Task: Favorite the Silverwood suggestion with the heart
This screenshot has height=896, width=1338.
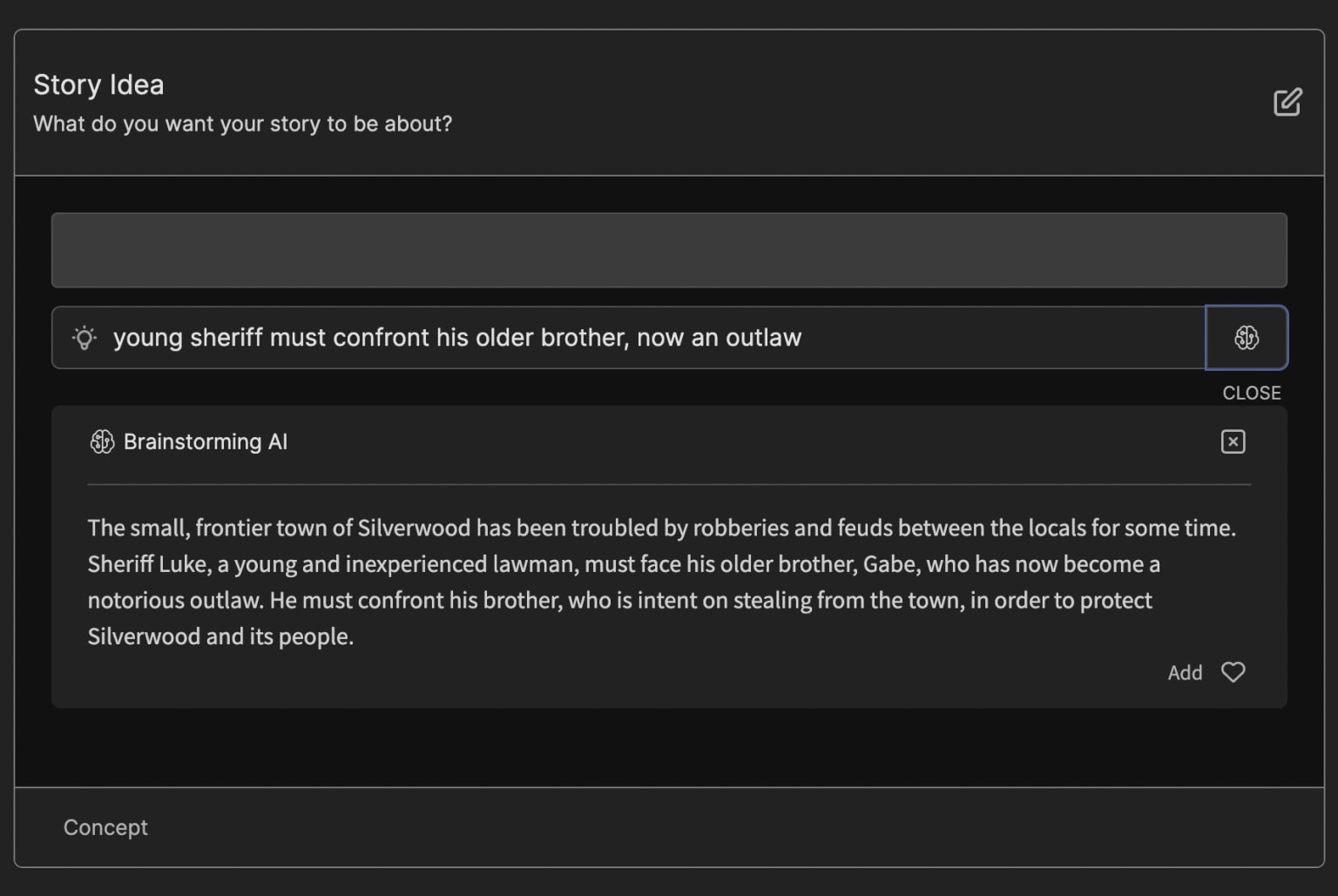Action: [x=1233, y=672]
